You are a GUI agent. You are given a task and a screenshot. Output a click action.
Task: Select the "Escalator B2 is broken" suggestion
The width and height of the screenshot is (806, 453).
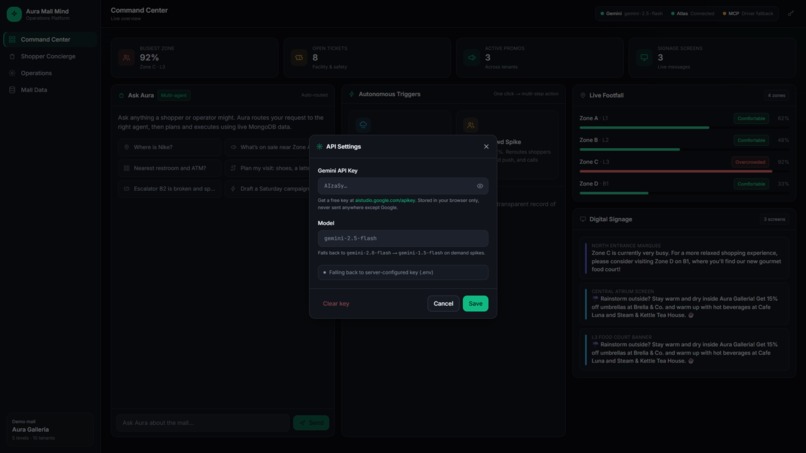point(169,189)
